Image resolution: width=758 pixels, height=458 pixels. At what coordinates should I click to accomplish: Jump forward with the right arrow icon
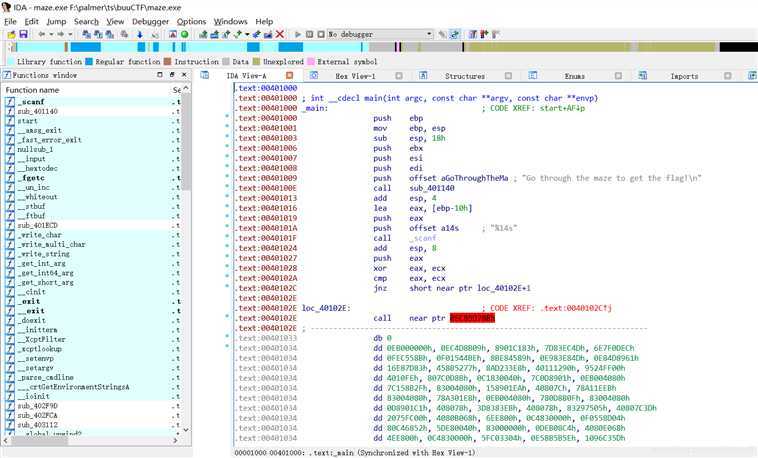tap(60, 34)
